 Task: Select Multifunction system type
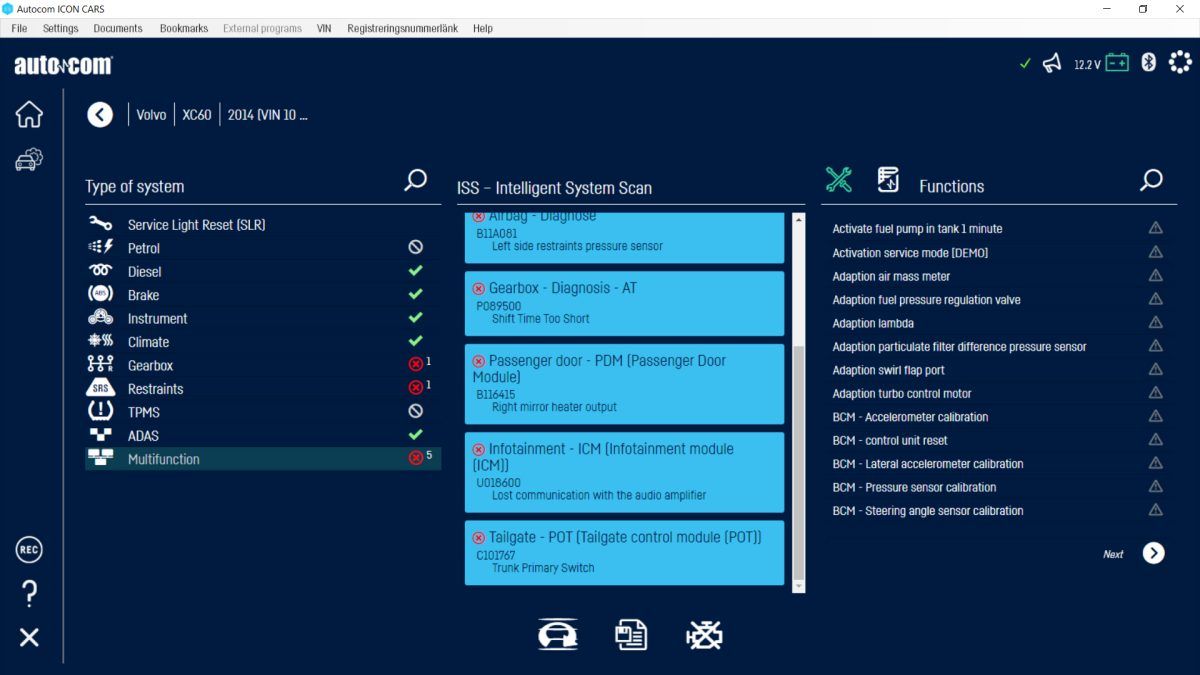point(263,459)
